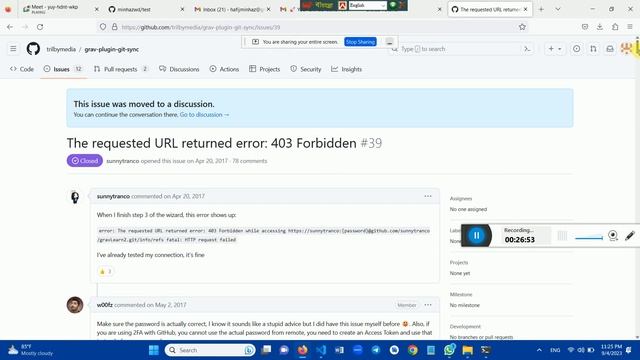Open weather widget showing Mostly cloudy
Screen dimensions: 640x360
[31, 350]
